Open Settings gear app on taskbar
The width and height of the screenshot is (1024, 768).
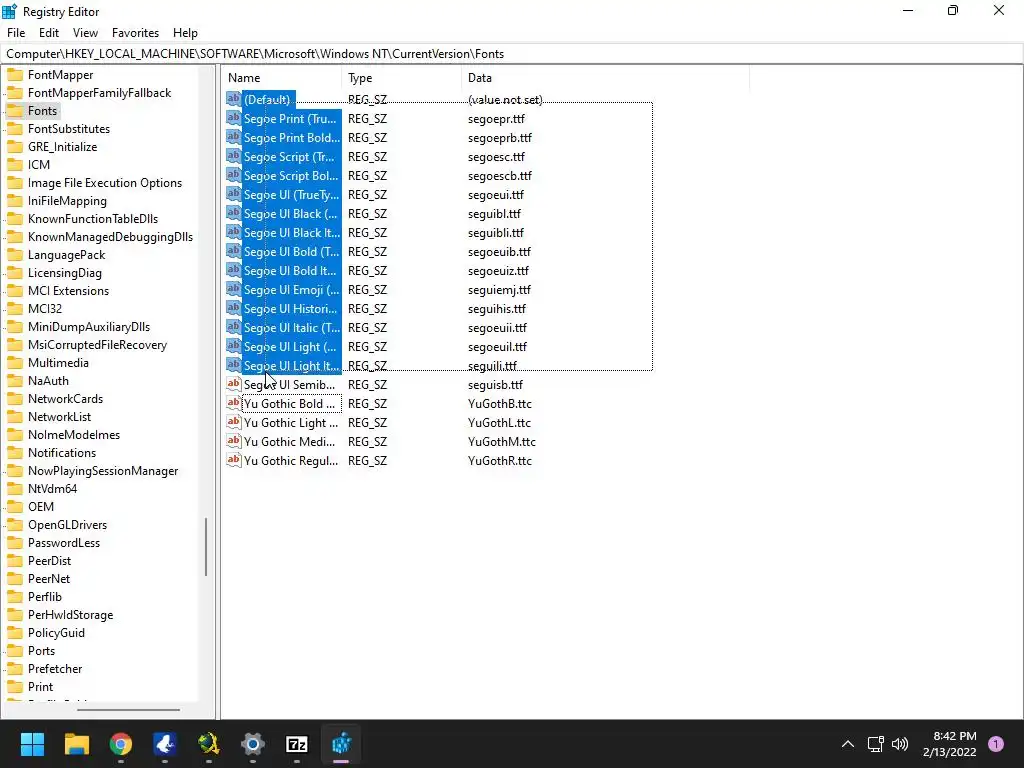(x=253, y=744)
